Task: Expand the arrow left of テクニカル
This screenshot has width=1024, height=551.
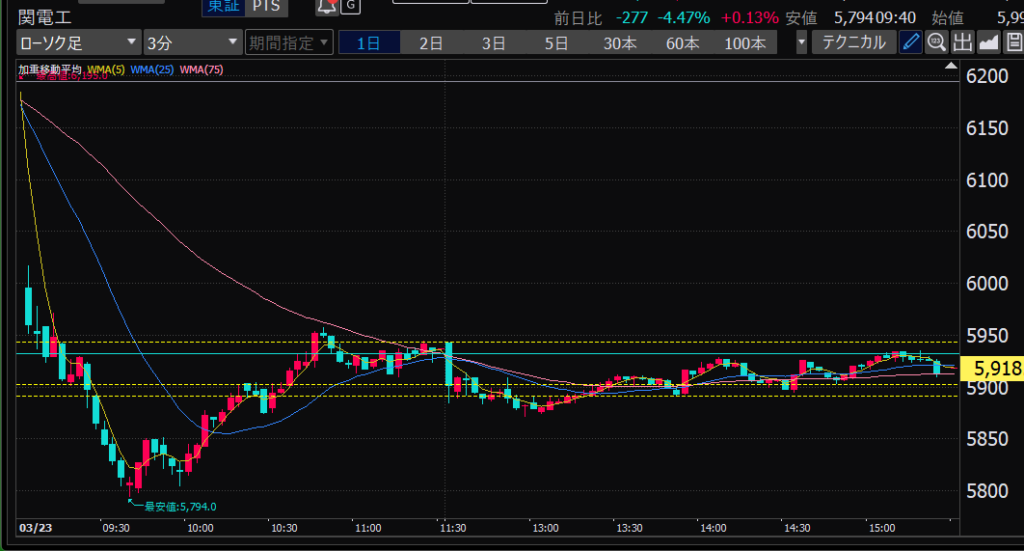Action: click(x=801, y=42)
